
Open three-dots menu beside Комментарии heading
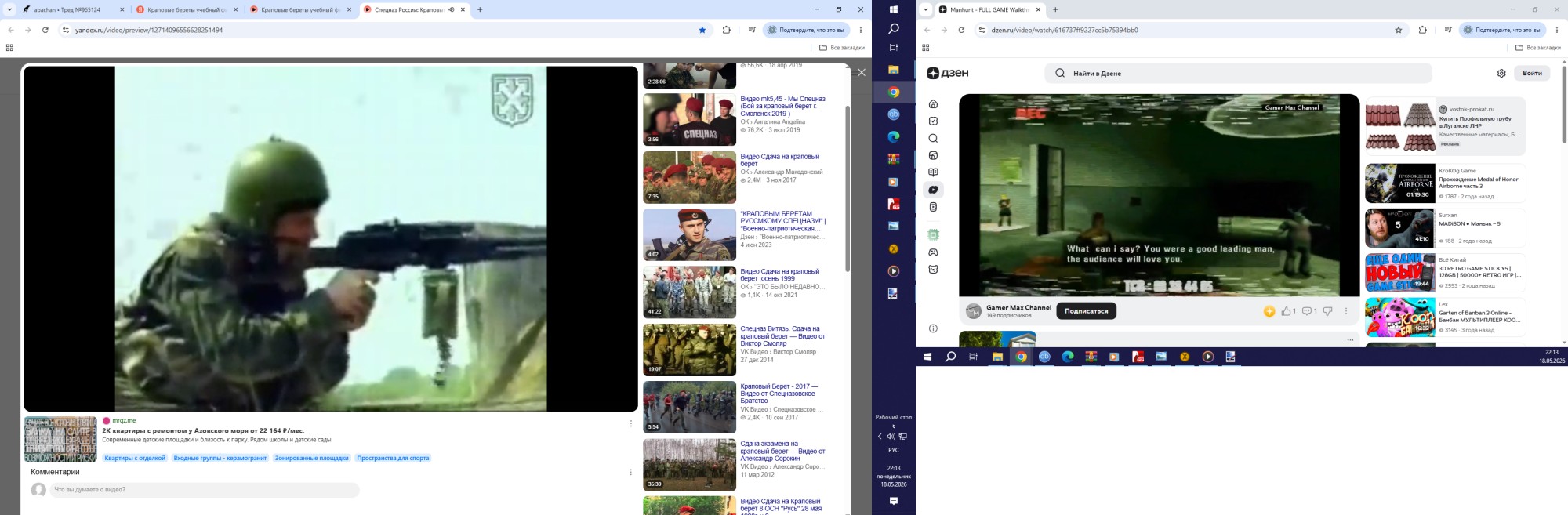pyautogui.click(x=630, y=472)
